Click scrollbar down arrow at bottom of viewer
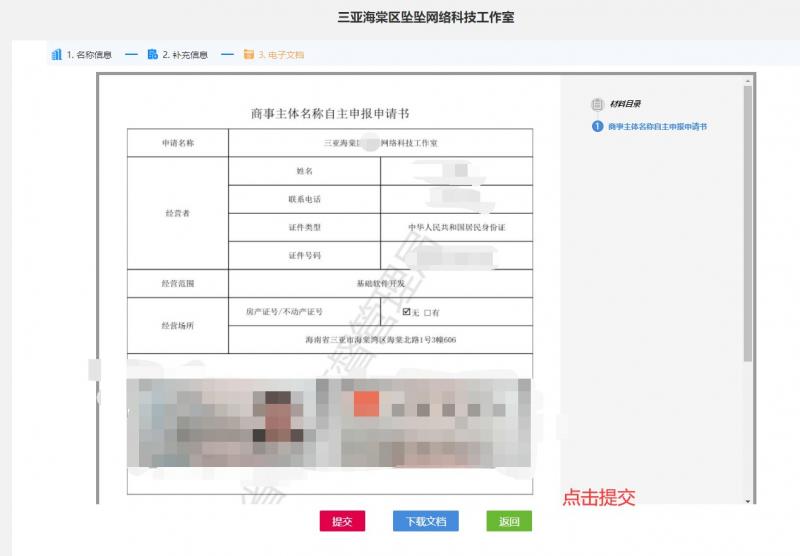This screenshot has height=556, width=800. (748, 499)
